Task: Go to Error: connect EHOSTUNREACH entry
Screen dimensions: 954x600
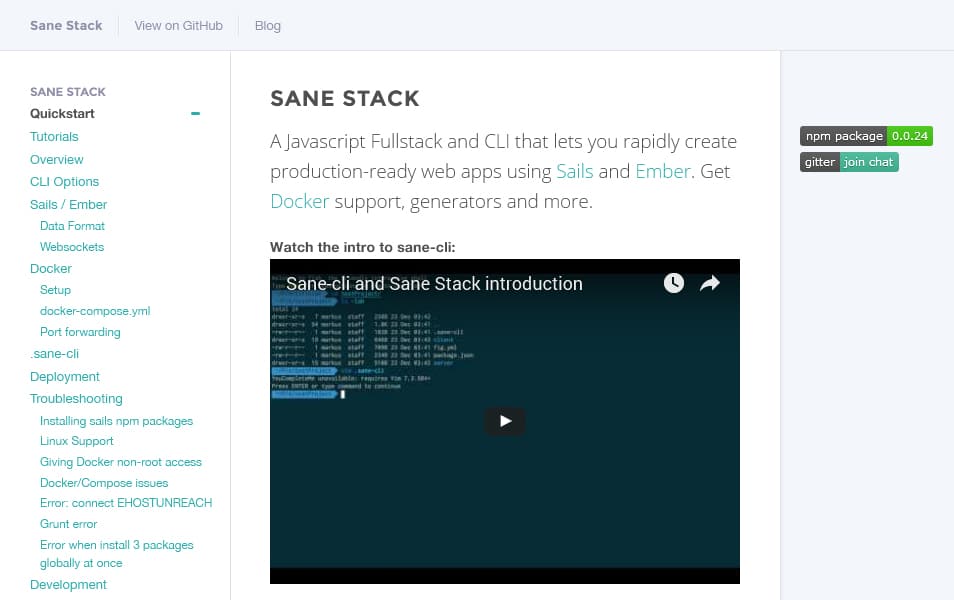Action: pos(126,503)
